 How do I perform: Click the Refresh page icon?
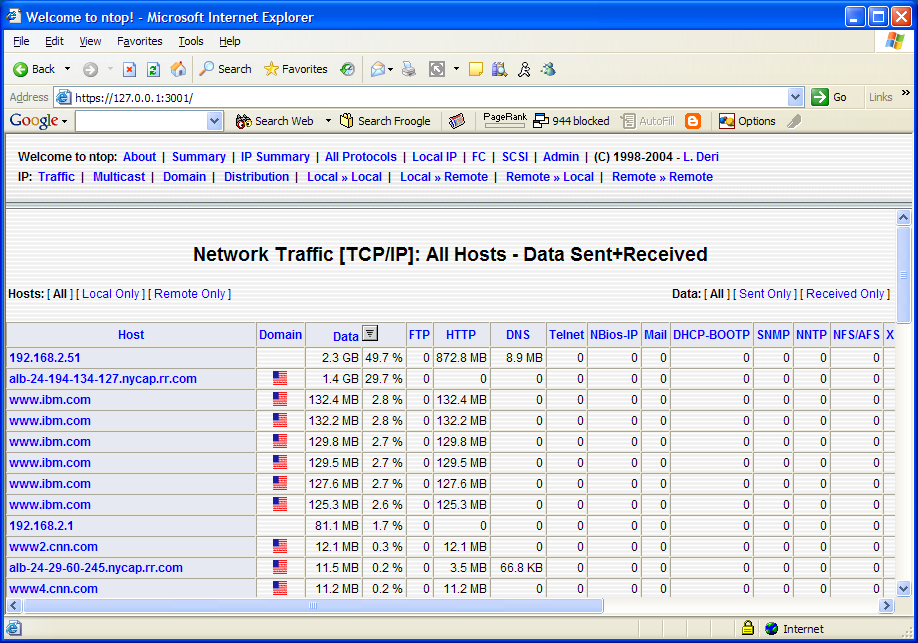(x=152, y=69)
